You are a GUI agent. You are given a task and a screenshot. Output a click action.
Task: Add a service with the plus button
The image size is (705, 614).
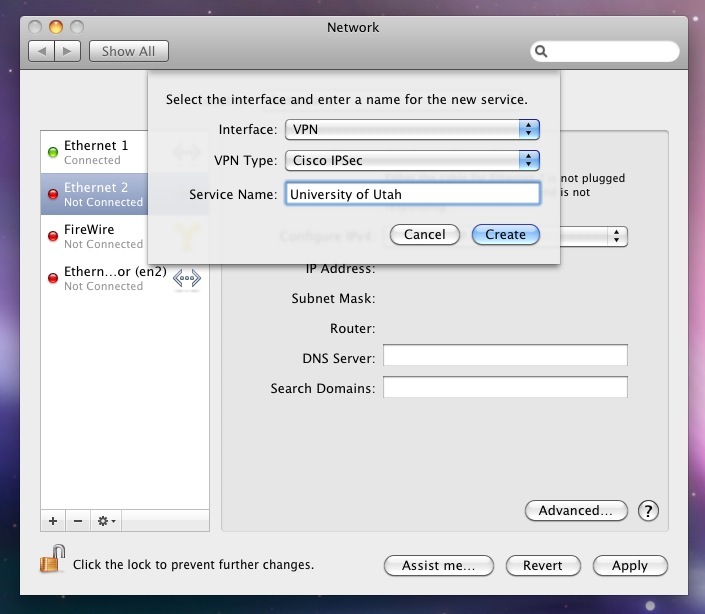pos(53,521)
